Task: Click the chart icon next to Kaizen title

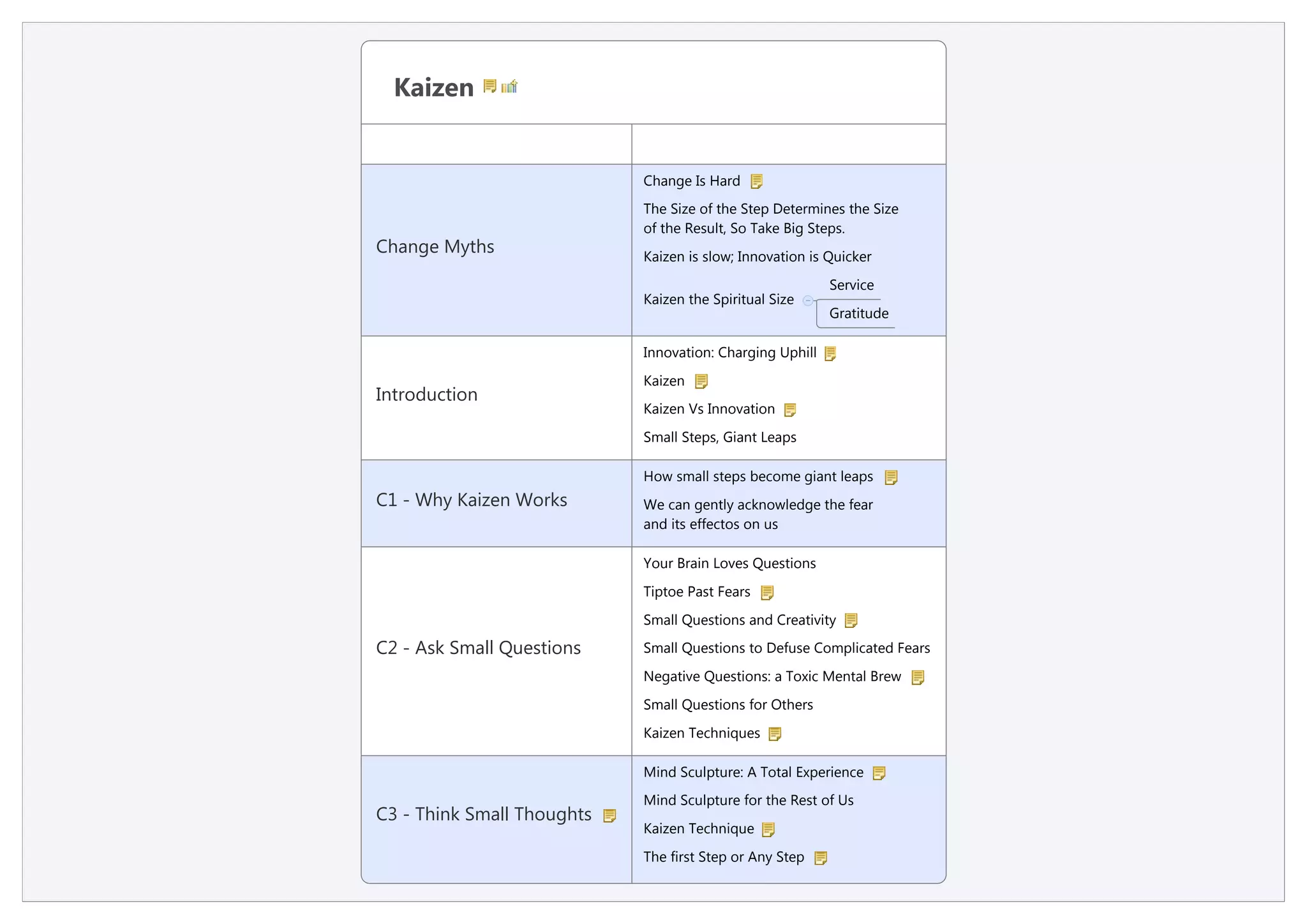Action: coord(509,86)
